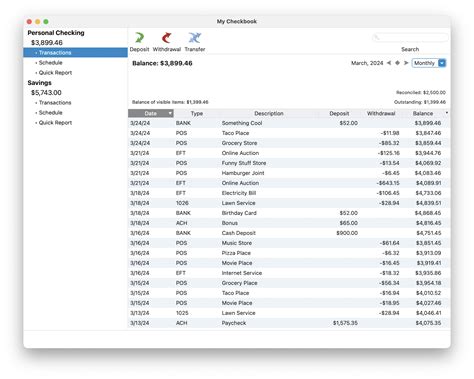The height and width of the screenshot is (379, 474).
Task: Click the yellow minimize window button
Action: (37, 21)
